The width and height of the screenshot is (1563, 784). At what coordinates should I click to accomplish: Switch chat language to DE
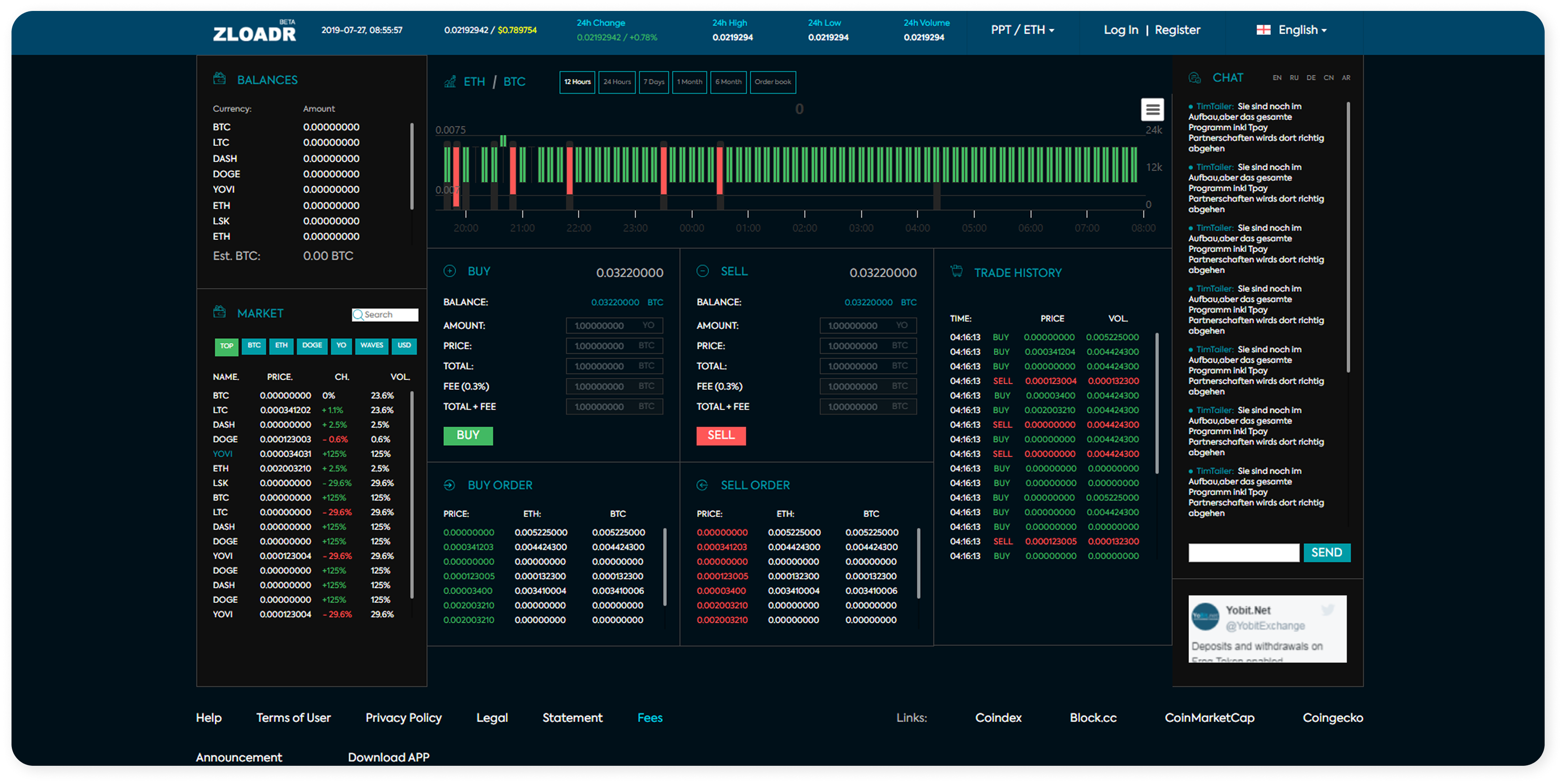pyautogui.click(x=1311, y=77)
